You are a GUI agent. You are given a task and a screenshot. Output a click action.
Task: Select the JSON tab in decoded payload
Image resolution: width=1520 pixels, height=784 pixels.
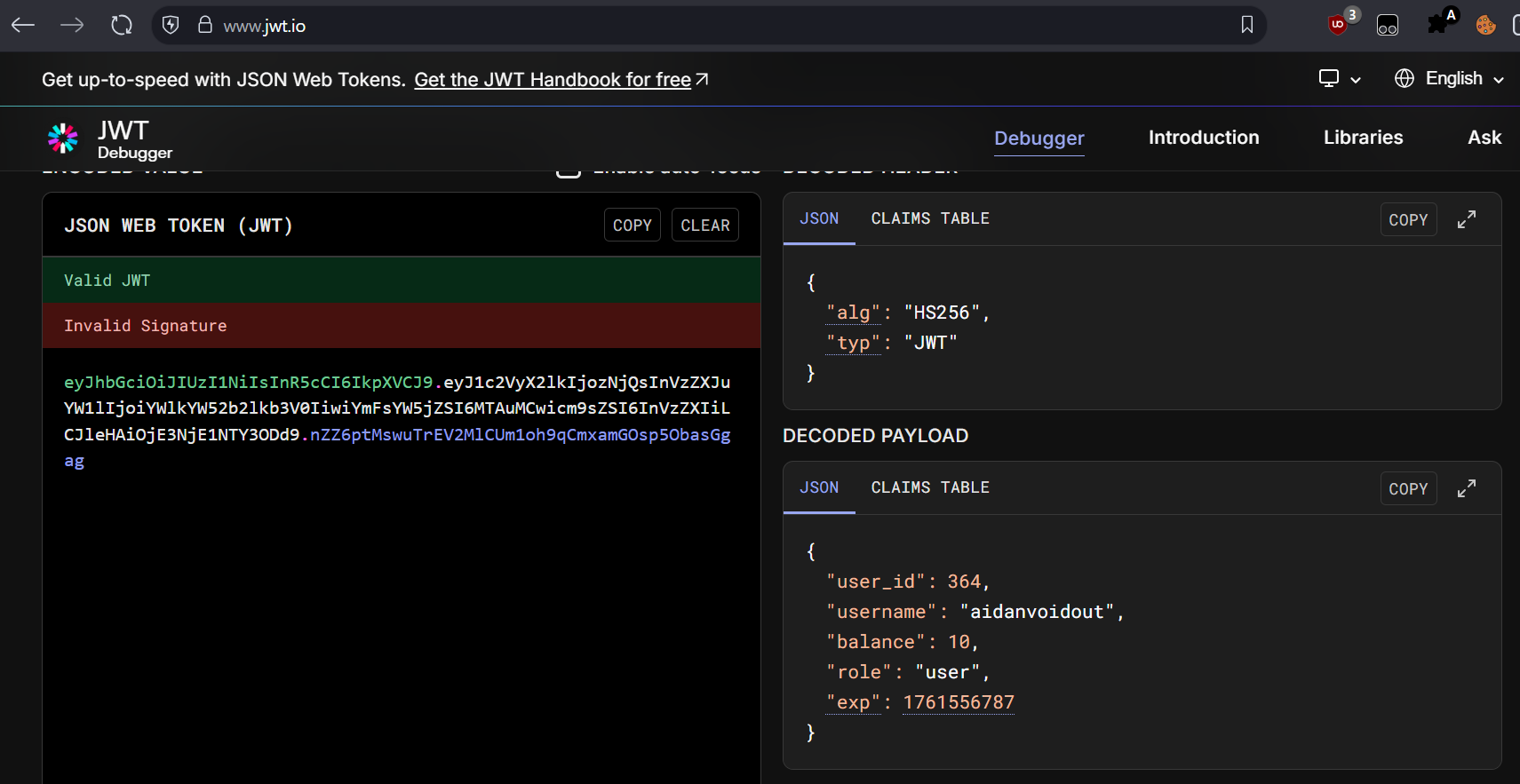[x=818, y=487]
